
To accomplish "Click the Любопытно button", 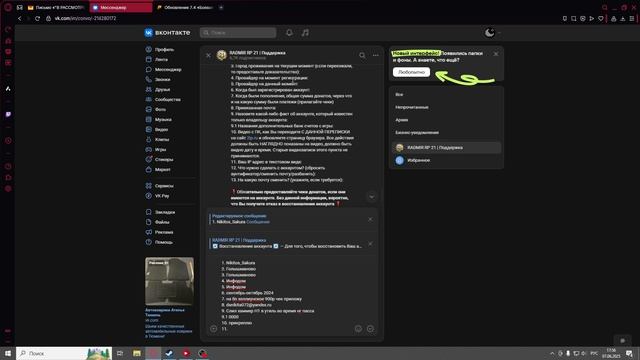I will pyautogui.click(x=411, y=72).
